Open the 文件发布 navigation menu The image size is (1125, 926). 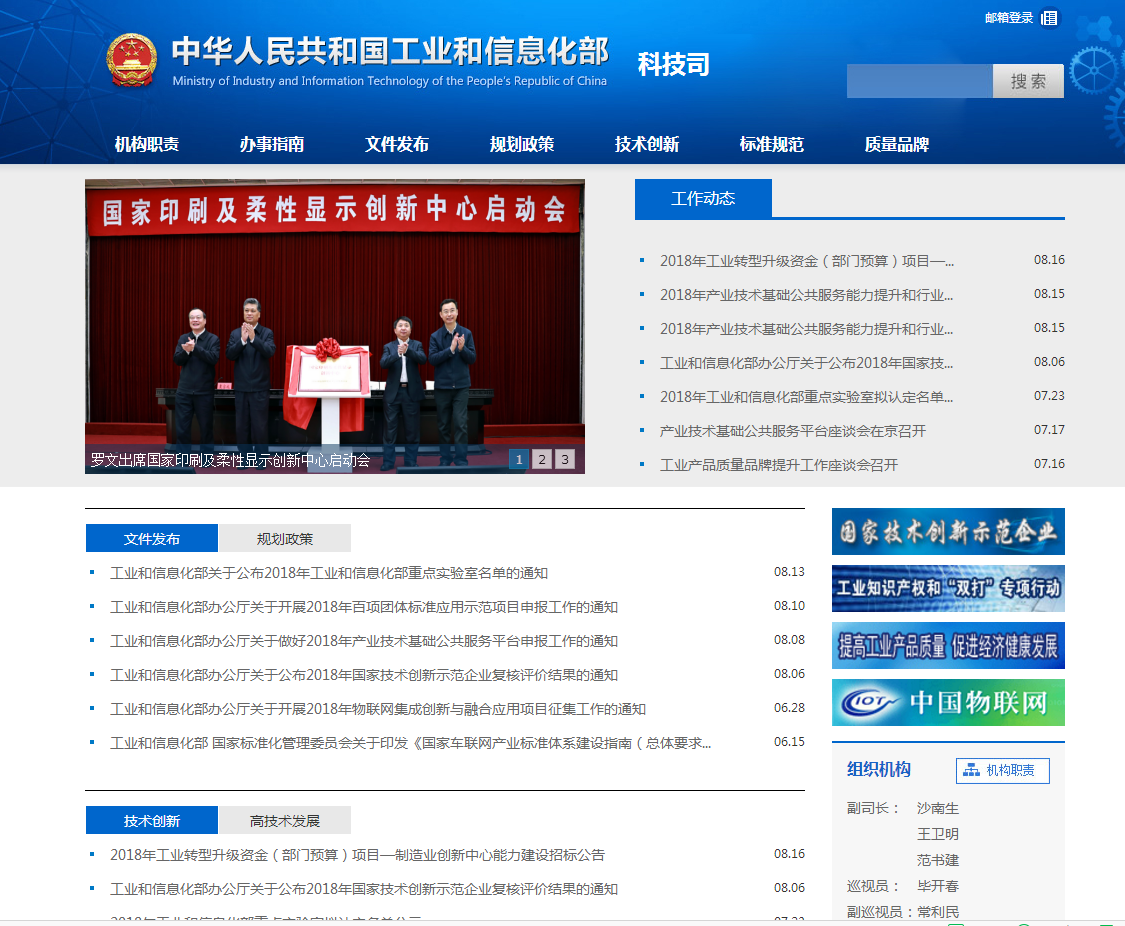point(397,144)
